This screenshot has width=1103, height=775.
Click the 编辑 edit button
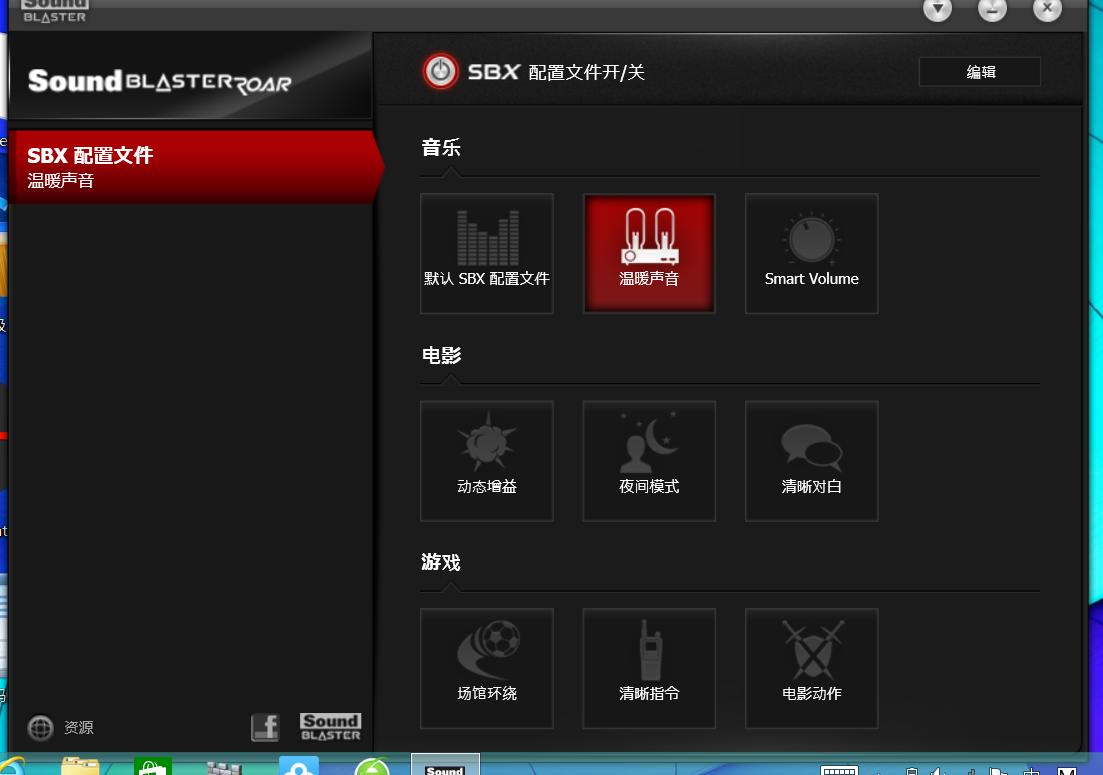(x=979, y=72)
